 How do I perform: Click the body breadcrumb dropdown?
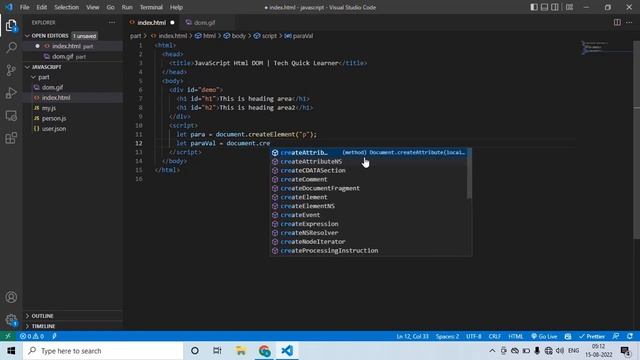pyautogui.click(x=235, y=36)
